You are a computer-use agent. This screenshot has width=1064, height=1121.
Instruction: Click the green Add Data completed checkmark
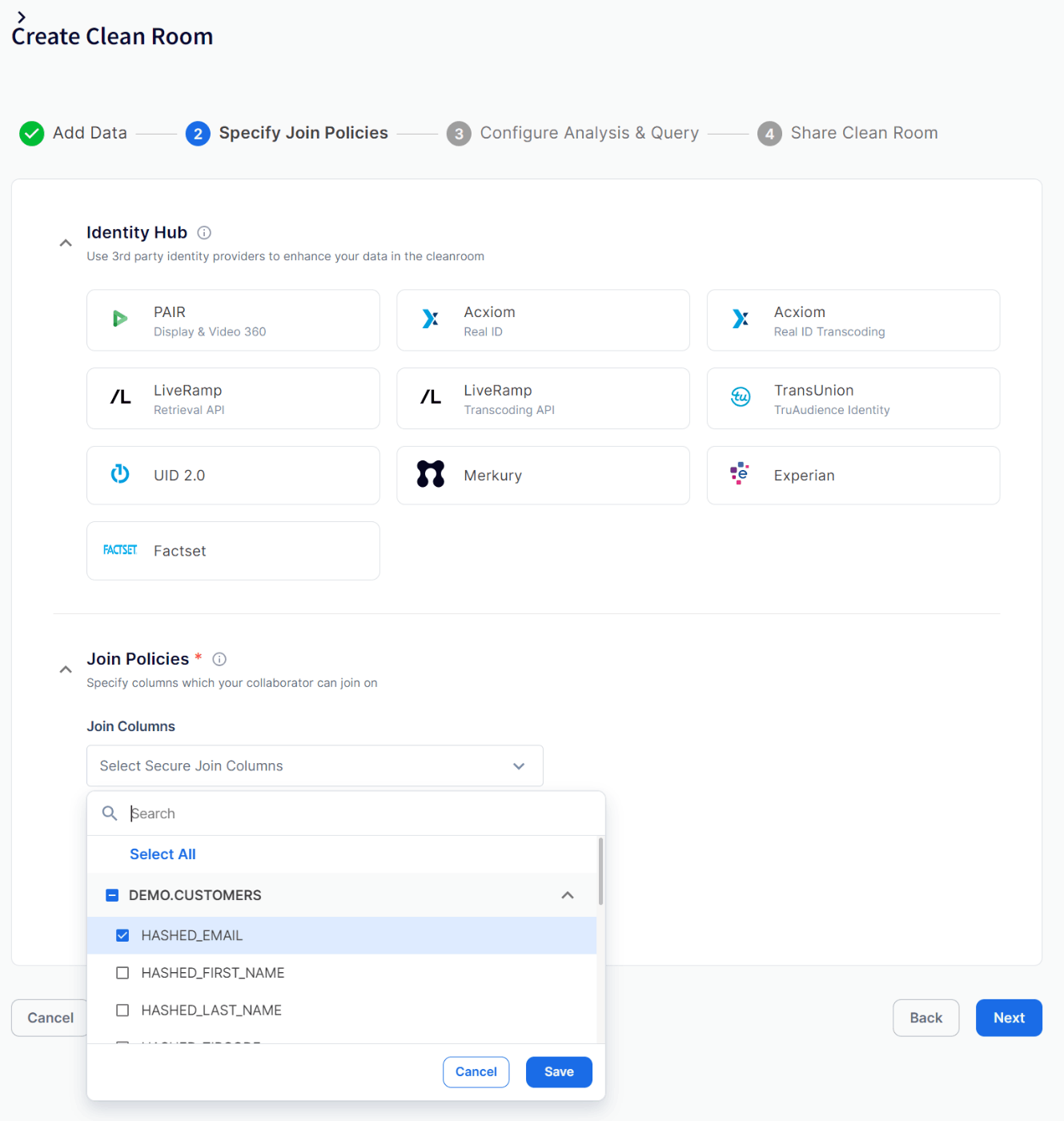coord(32,134)
